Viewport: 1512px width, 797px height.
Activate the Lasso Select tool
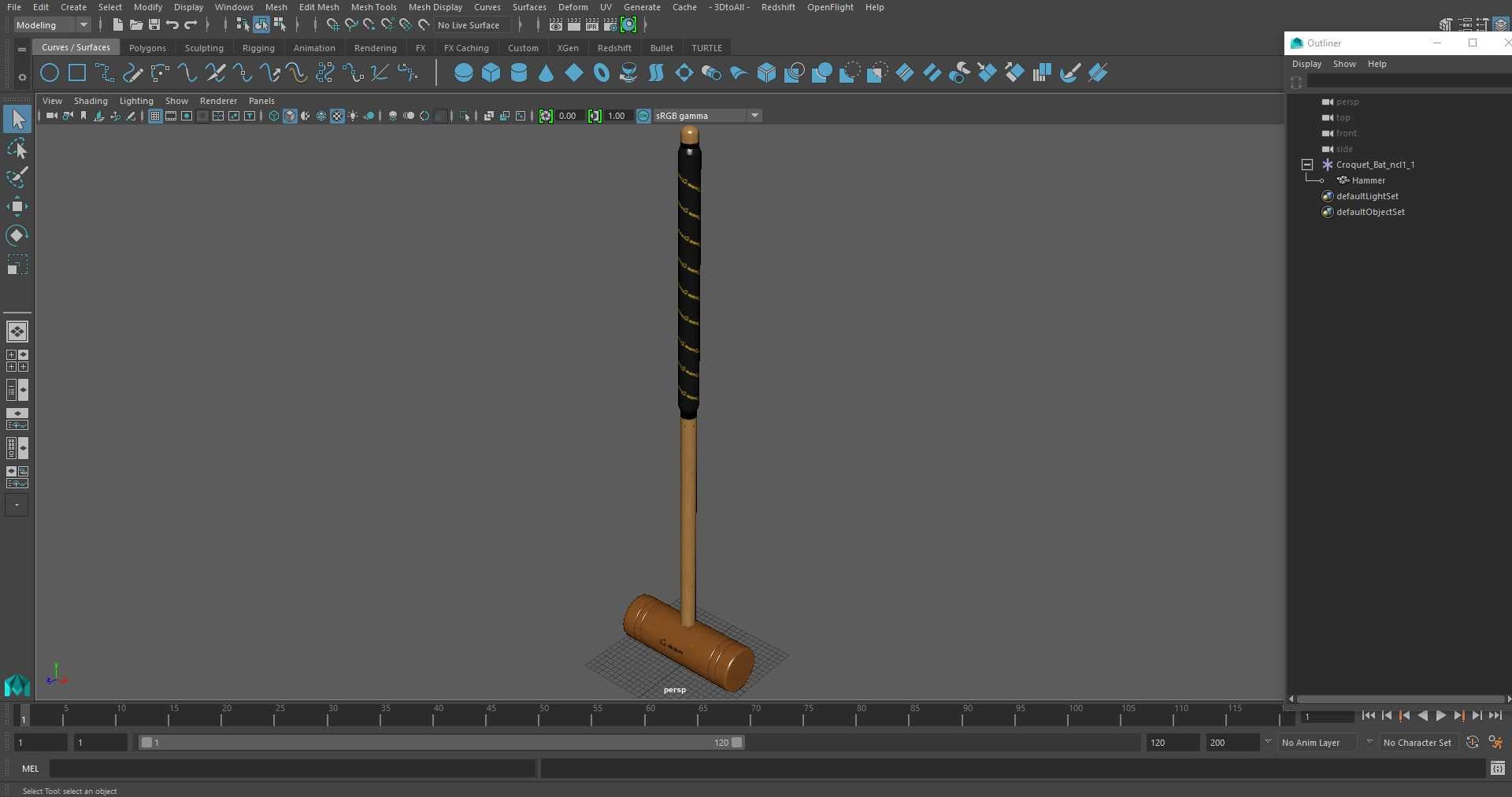[x=17, y=148]
